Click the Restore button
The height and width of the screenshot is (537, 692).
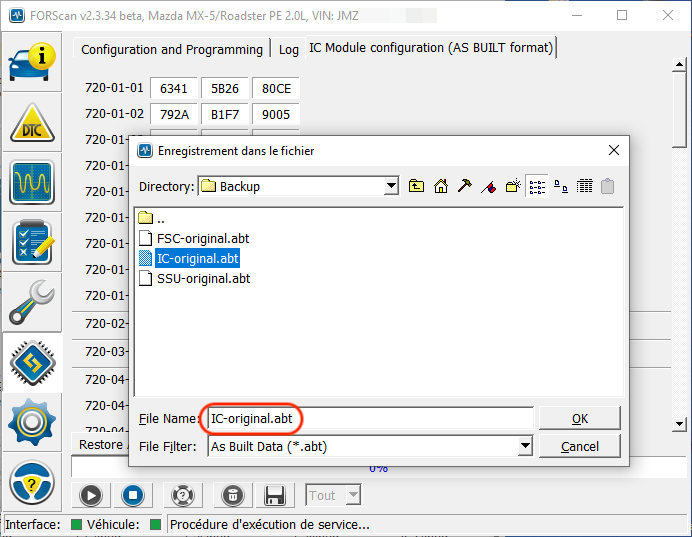coord(101,444)
